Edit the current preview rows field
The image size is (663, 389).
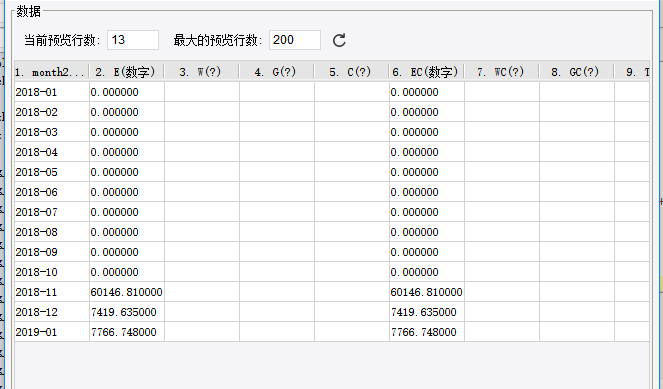tap(133, 40)
